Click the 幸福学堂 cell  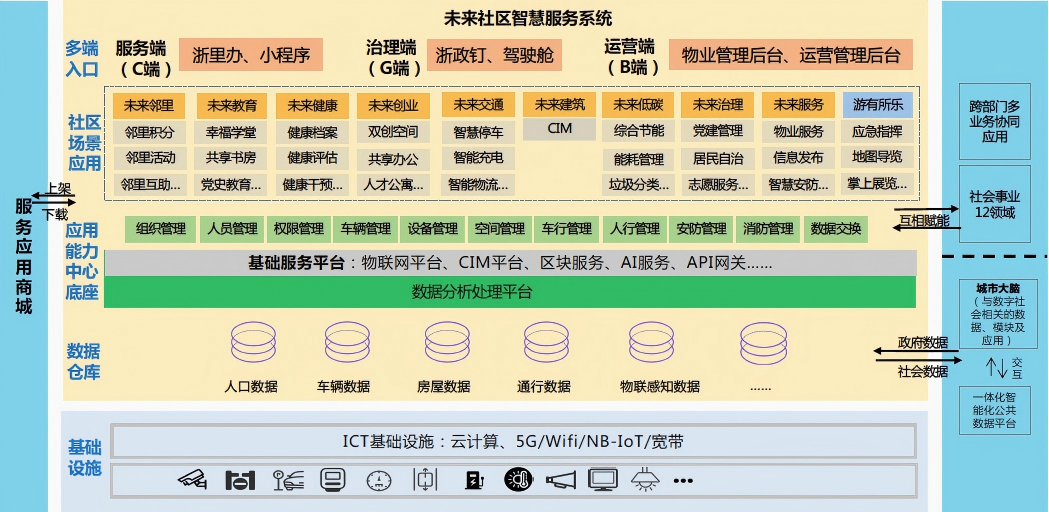(x=231, y=132)
